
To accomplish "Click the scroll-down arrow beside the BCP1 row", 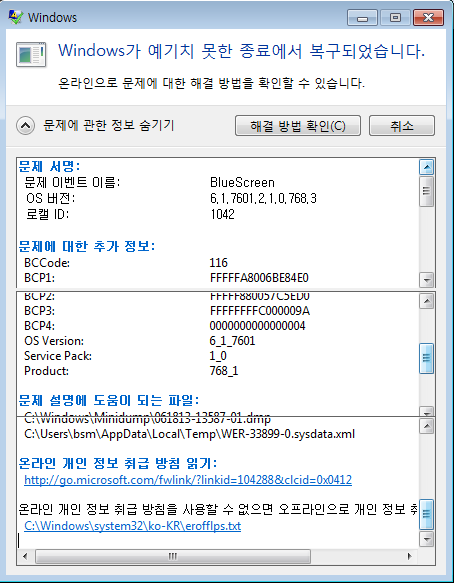I will point(426,279).
